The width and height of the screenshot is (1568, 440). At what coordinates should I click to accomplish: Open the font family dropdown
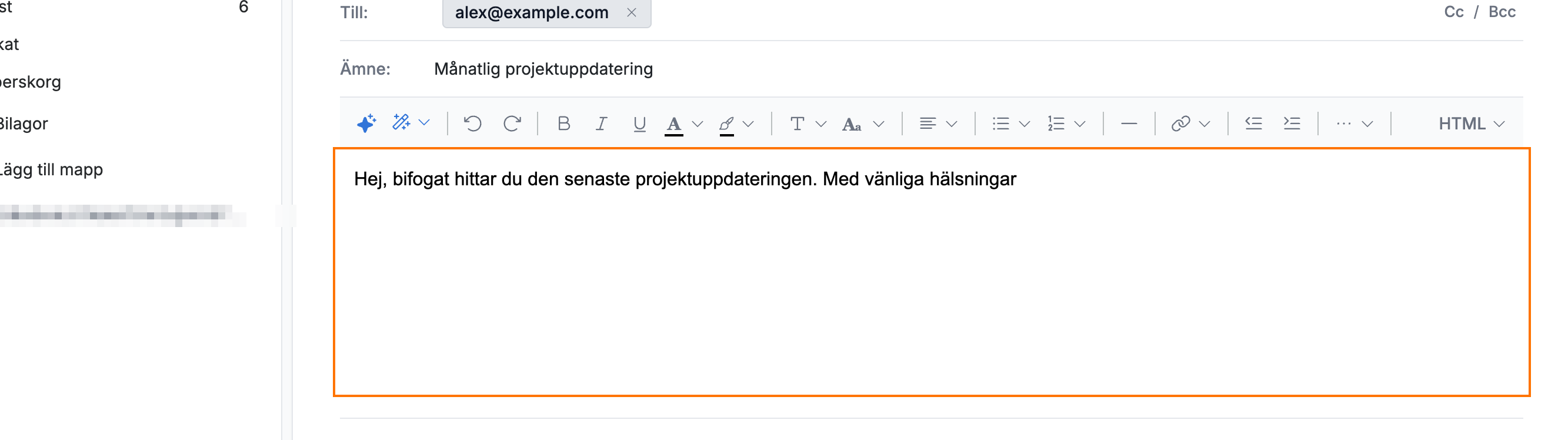(x=807, y=124)
